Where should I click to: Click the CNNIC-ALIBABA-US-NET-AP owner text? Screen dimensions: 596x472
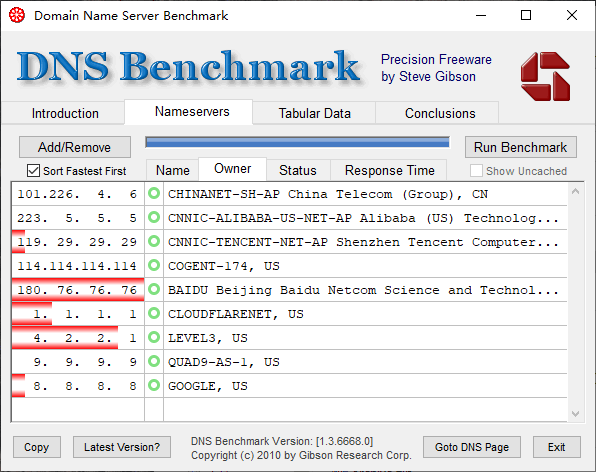point(363,218)
